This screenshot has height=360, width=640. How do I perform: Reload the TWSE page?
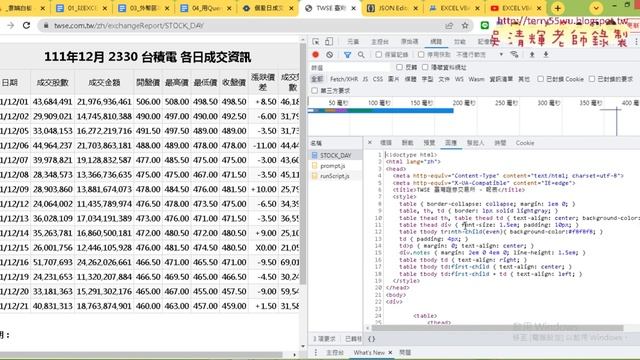click(27, 25)
